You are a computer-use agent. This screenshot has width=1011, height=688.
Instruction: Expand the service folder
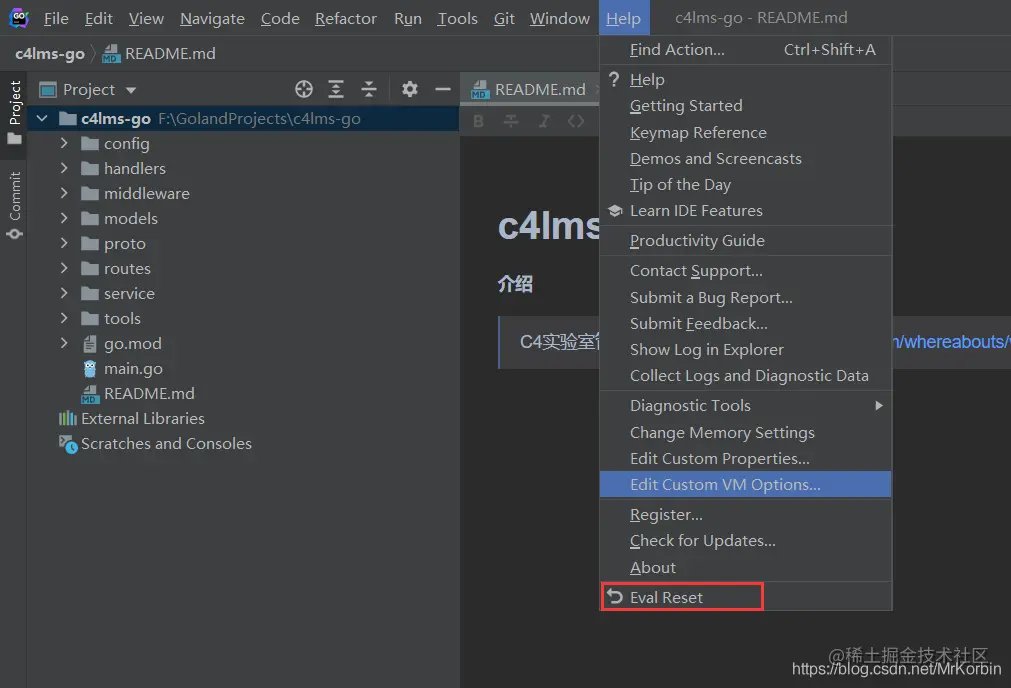click(x=64, y=293)
